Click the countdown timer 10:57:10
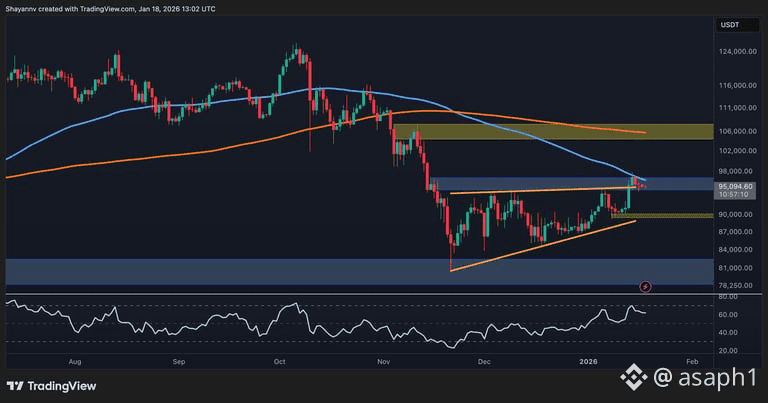768x403 pixels. [734, 194]
